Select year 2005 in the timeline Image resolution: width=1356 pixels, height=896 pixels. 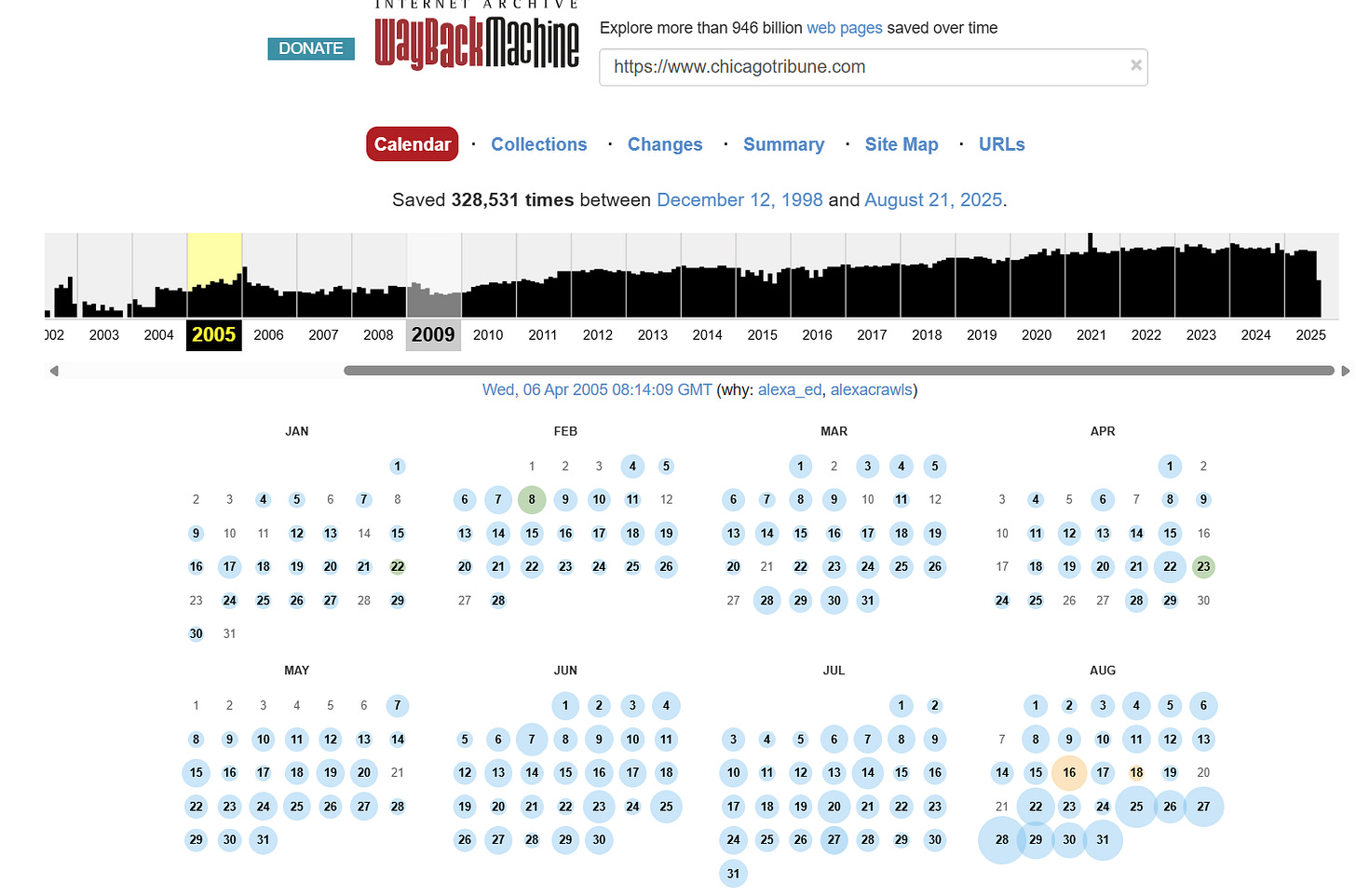coord(214,334)
